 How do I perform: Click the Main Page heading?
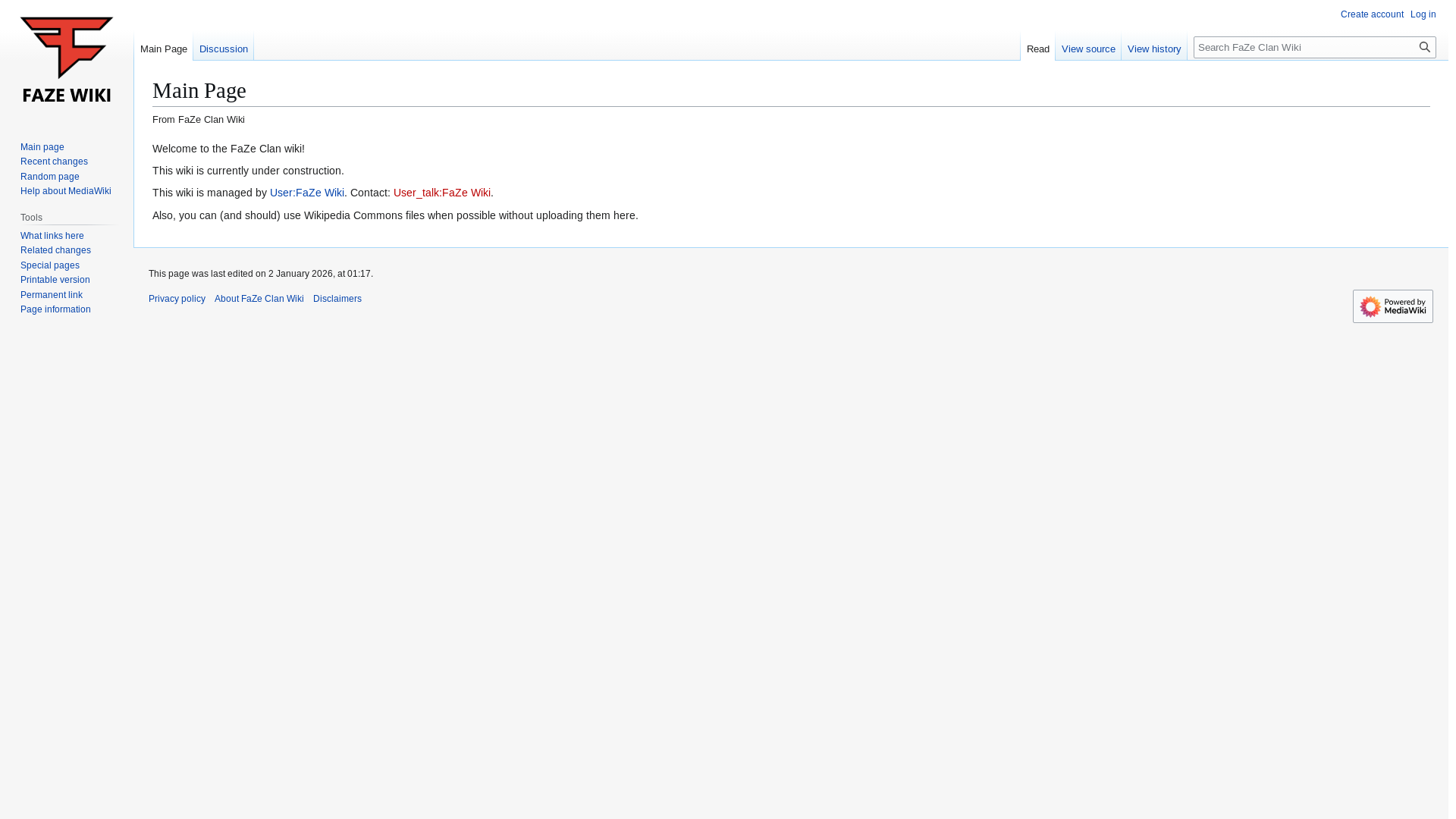(199, 91)
